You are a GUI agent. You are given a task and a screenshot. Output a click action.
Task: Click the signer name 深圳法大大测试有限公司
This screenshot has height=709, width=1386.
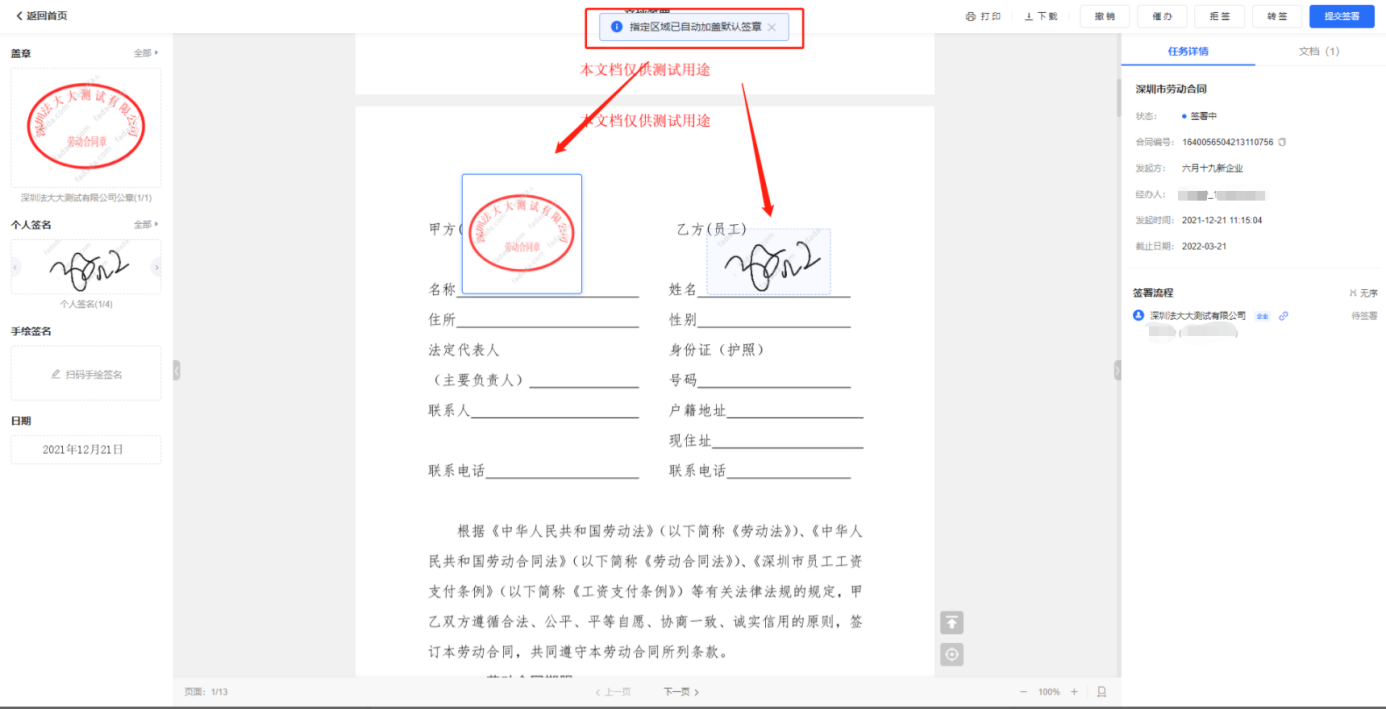point(1198,316)
